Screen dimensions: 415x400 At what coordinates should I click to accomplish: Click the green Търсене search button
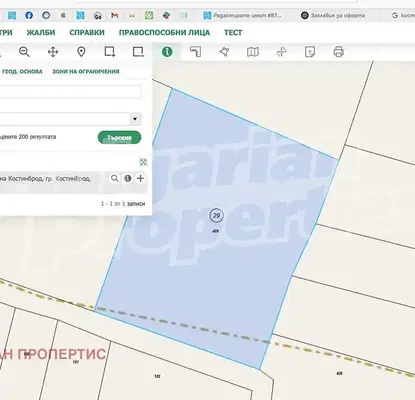119,137
